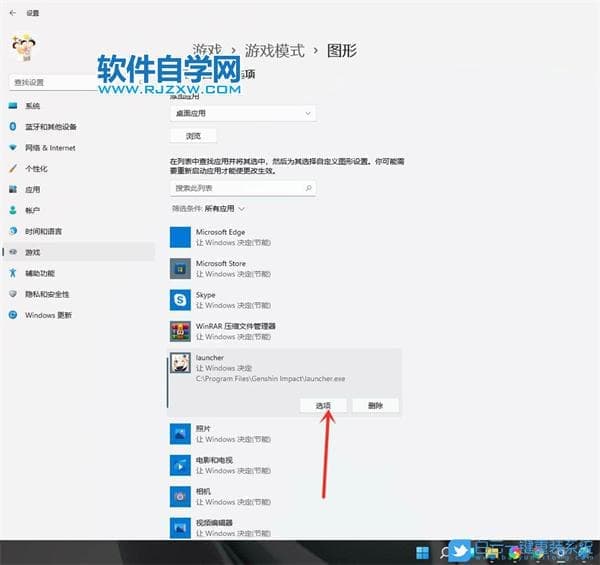
Task: Click the 游戏模式 breadcrumb link
Action: click(275, 50)
